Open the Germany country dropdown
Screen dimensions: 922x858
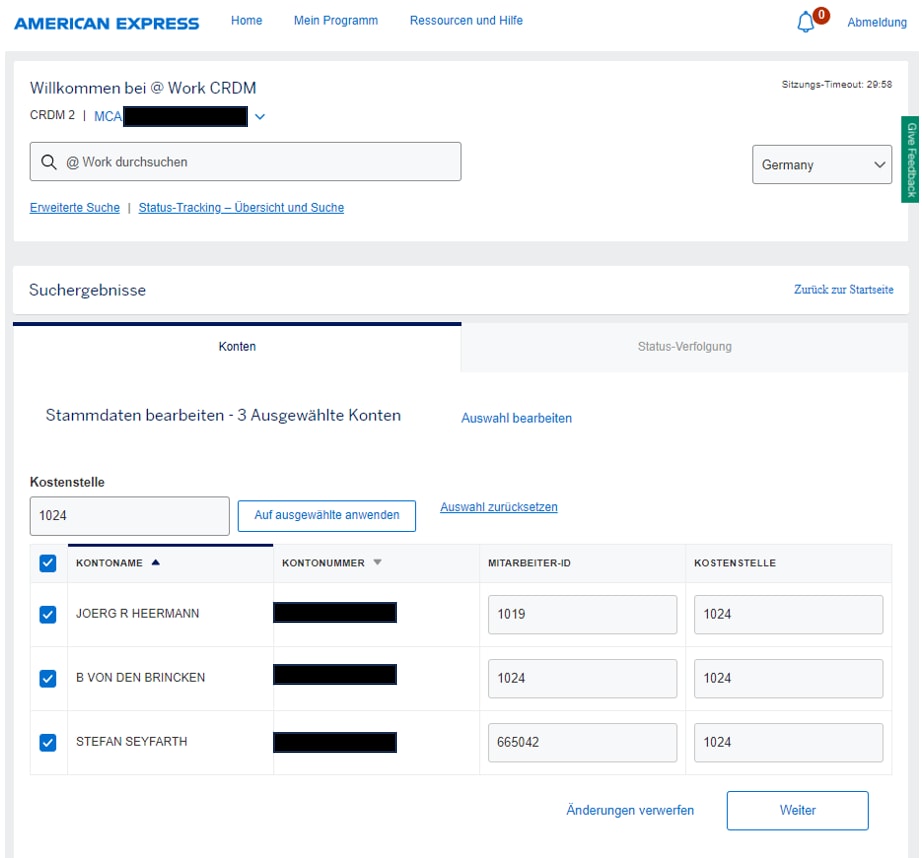[x=821, y=165]
